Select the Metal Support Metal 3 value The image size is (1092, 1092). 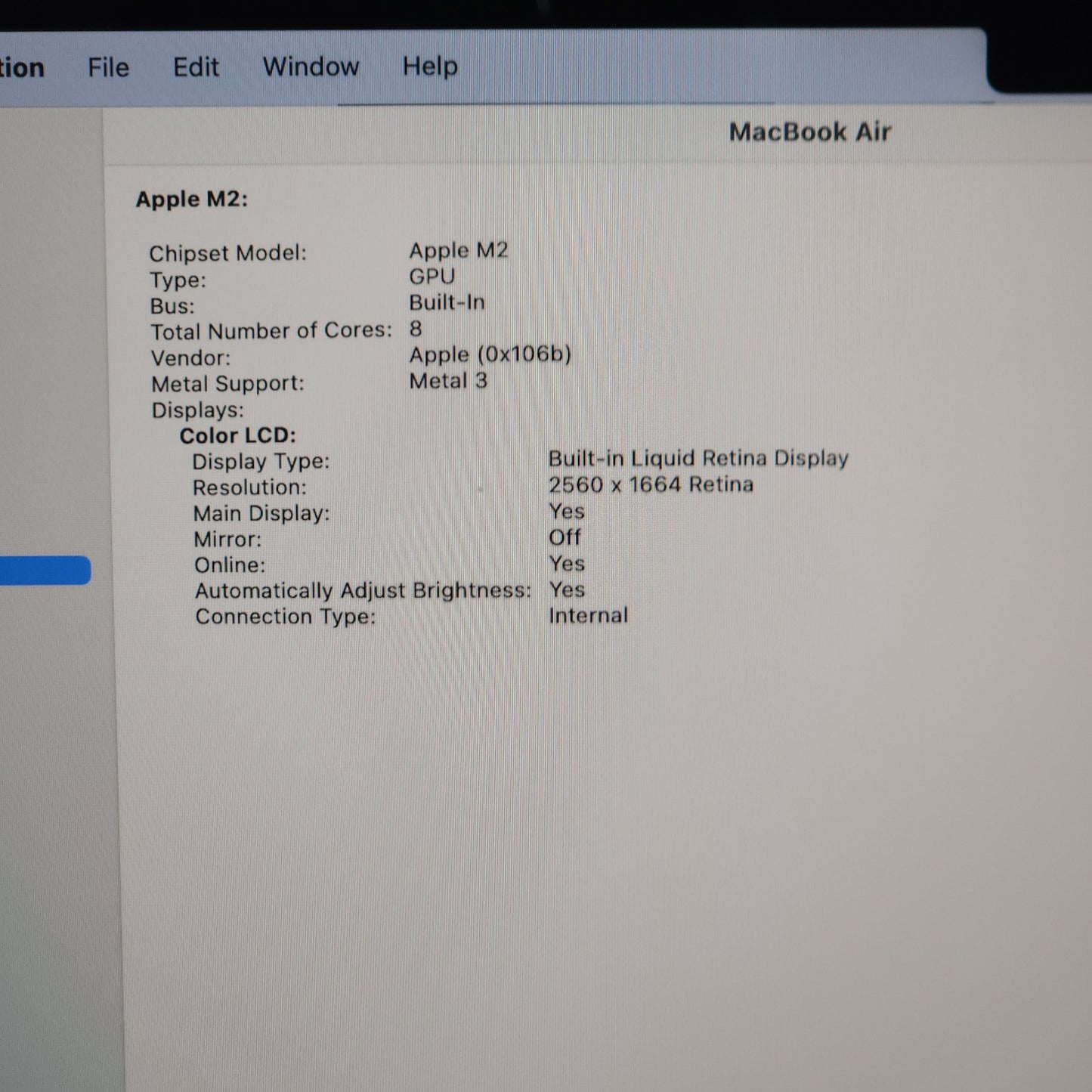pyautogui.click(x=448, y=381)
